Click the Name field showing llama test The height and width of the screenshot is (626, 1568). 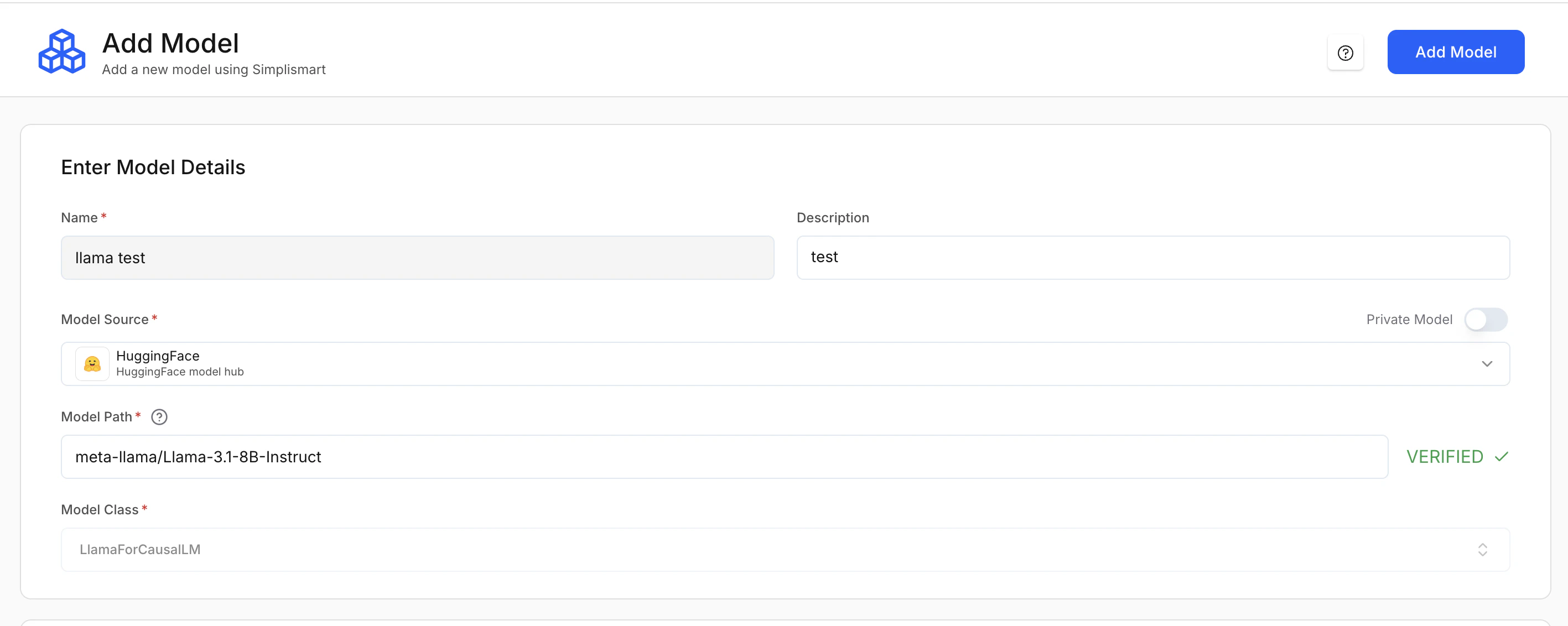coord(418,257)
